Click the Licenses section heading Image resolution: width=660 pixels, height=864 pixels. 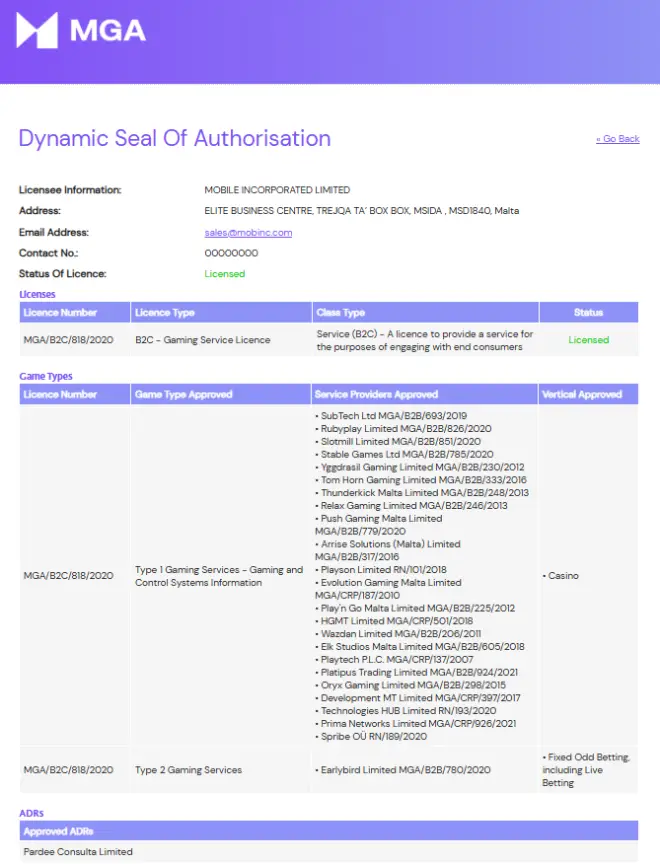pos(37,294)
